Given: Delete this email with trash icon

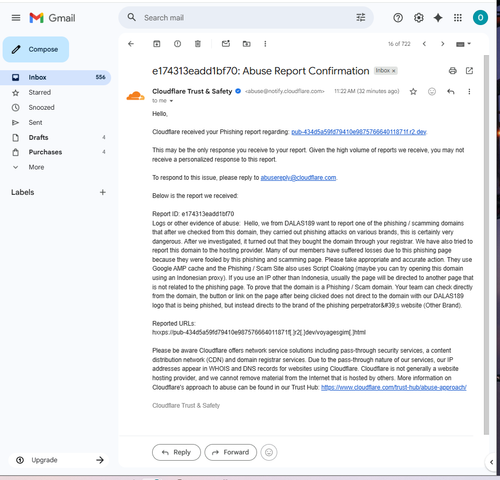Looking at the screenshot, I should point(198,44).
